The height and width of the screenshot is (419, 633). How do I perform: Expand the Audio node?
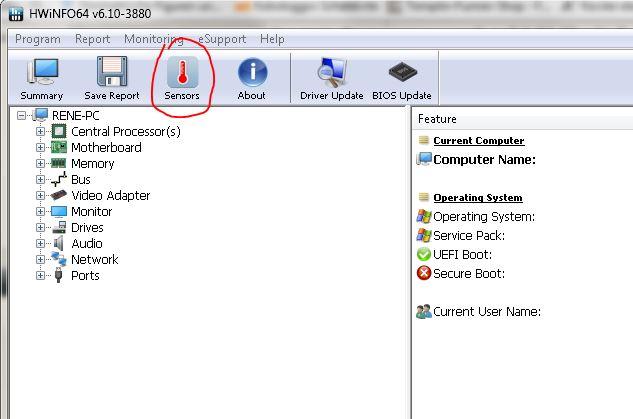pos(40,243)
